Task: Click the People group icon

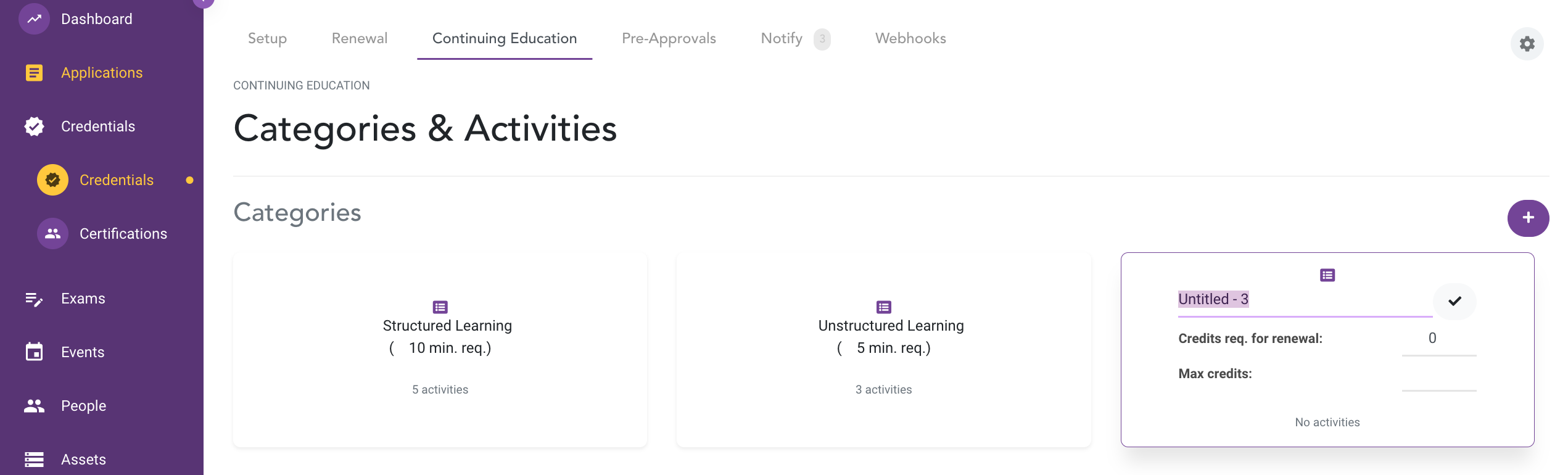Action: (34, 406)
